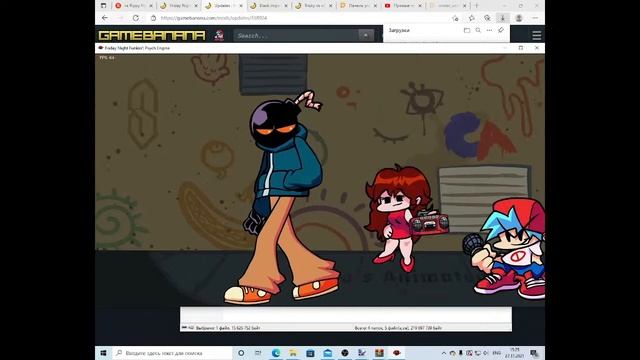Viewport: 640px width, 360px height.
Task: Open the Friday Night Funkin game icon link
Action: coord(219,36)
